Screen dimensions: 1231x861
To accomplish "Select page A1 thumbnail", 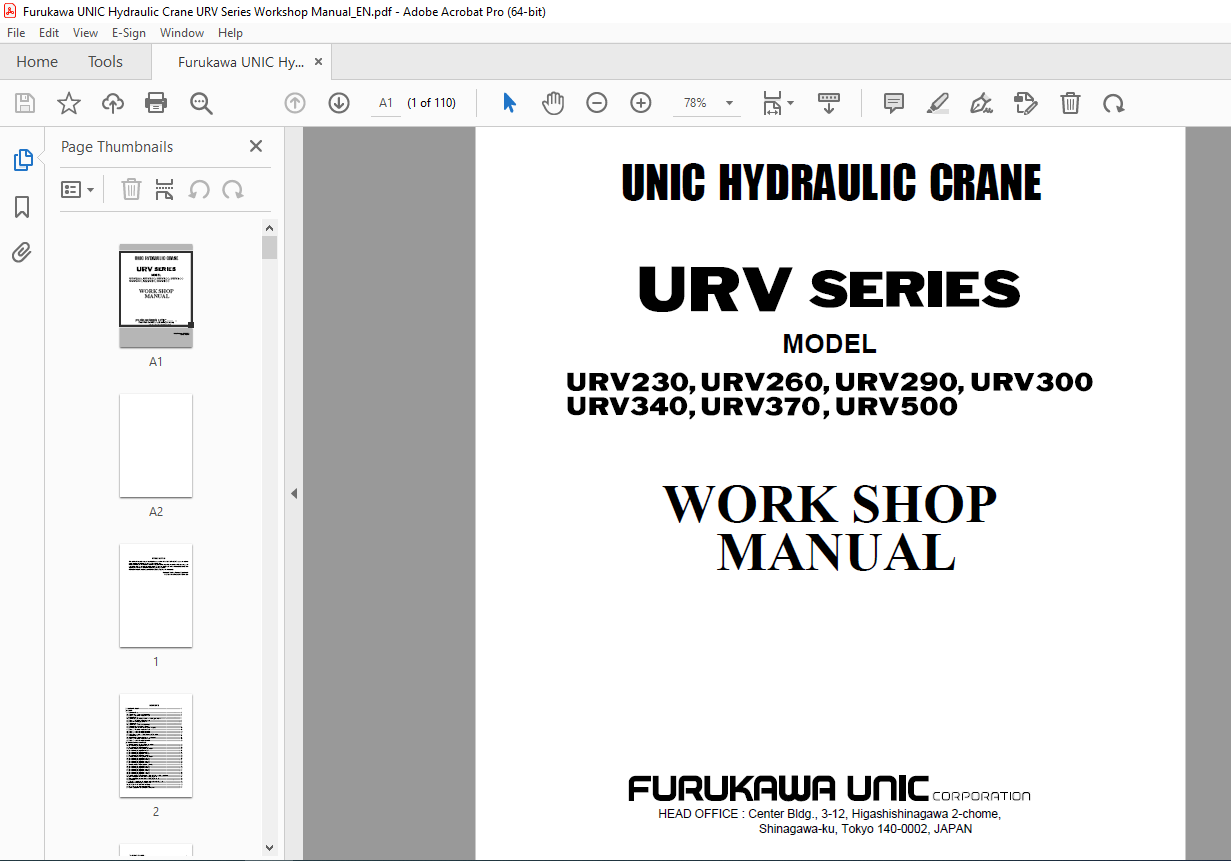I will (x=156, y=296).
